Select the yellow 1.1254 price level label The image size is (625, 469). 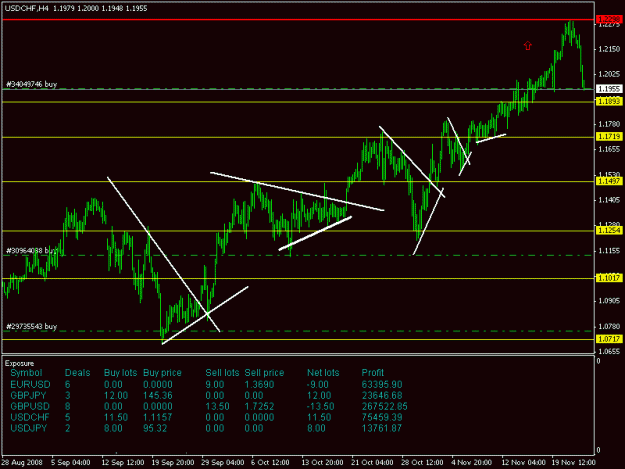pyautogui.click(x=609, y=230)
